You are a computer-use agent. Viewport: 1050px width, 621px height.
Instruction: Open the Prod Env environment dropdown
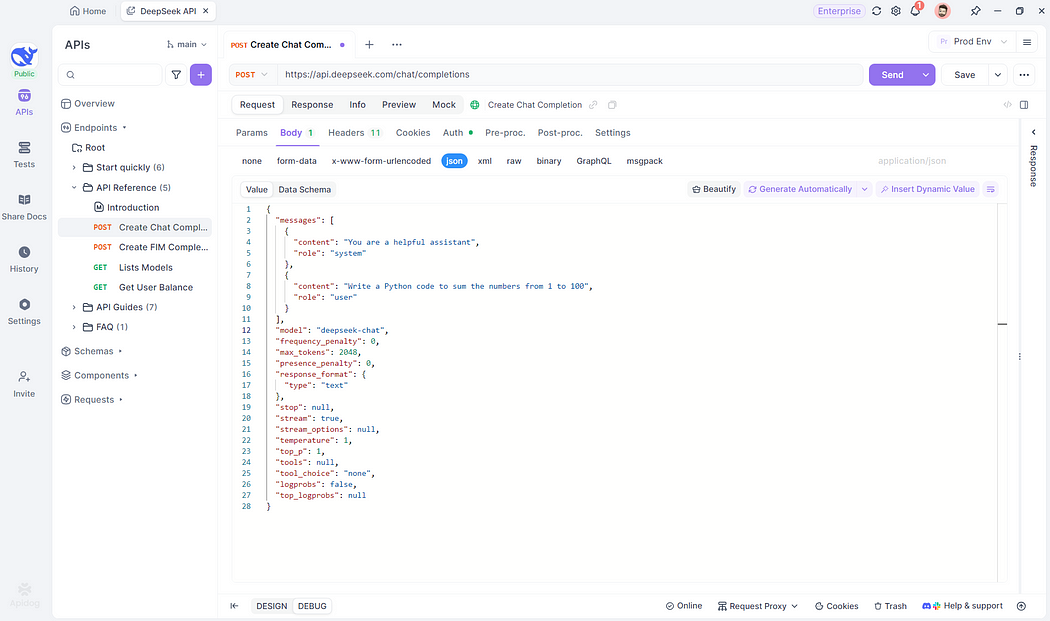pyautogui.click(x=972, y=42)
